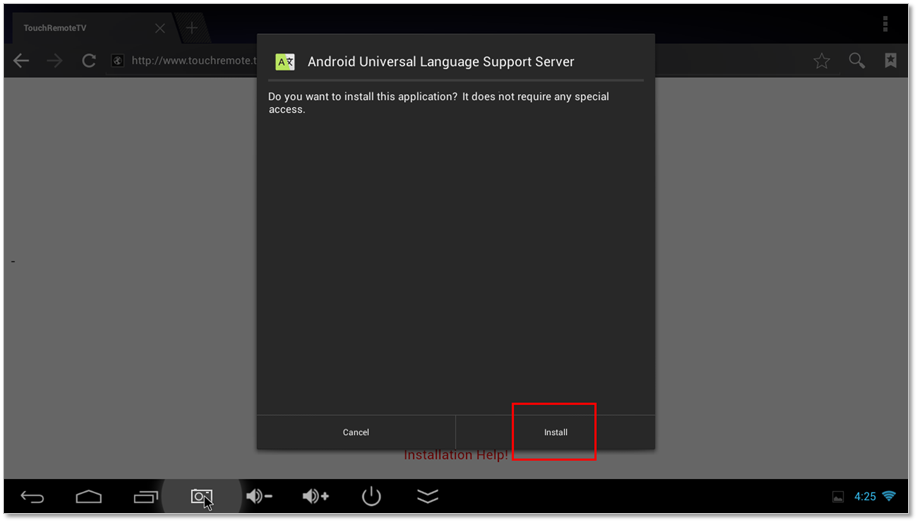This screenshot has height=523, width=918.
Task: Click the Install button
Action: click(555, 432)
